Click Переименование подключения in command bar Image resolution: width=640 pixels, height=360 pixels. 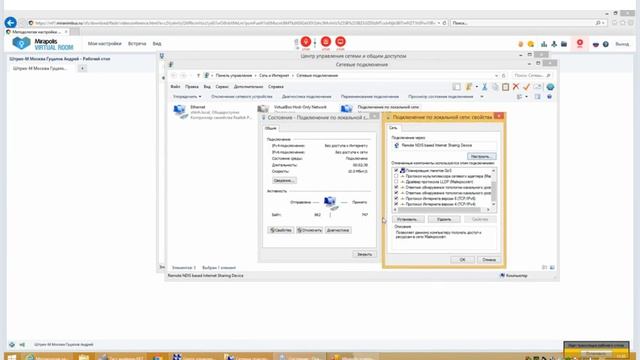click(370, 97)
